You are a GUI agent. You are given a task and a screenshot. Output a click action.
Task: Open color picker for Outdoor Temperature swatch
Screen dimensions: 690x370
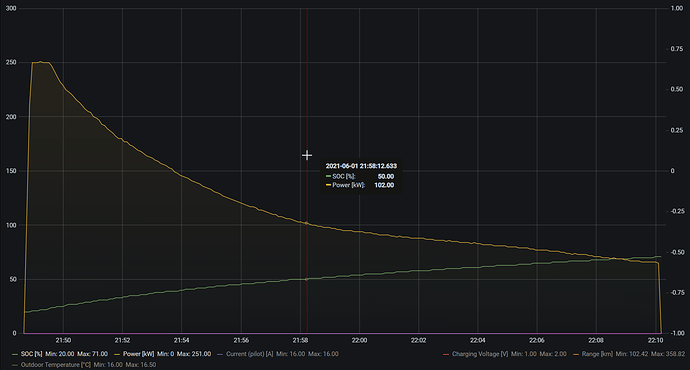[15, 365]
